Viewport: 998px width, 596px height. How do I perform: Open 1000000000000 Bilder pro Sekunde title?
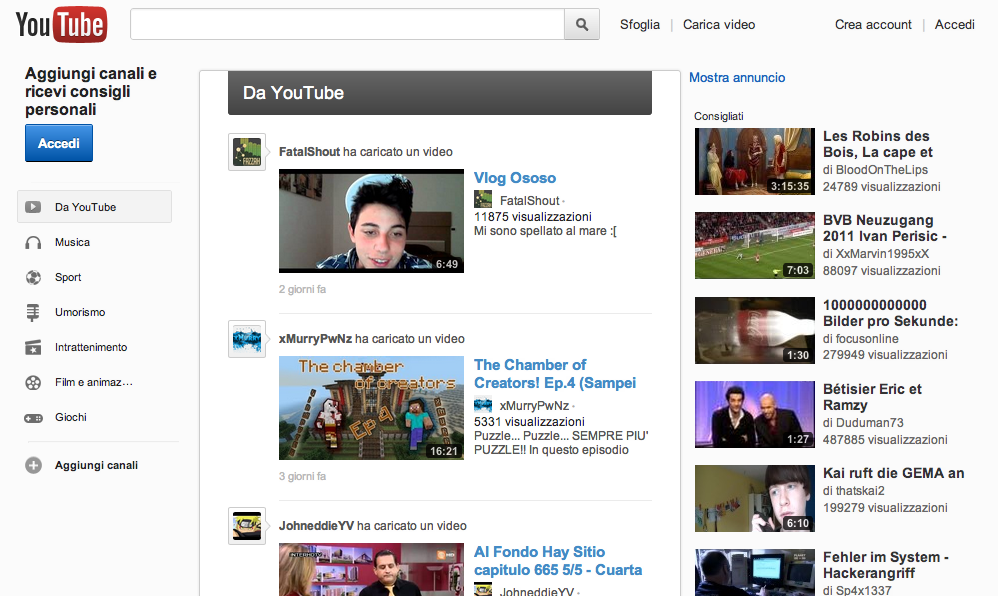pyautogui.click(x=890, y=313)
